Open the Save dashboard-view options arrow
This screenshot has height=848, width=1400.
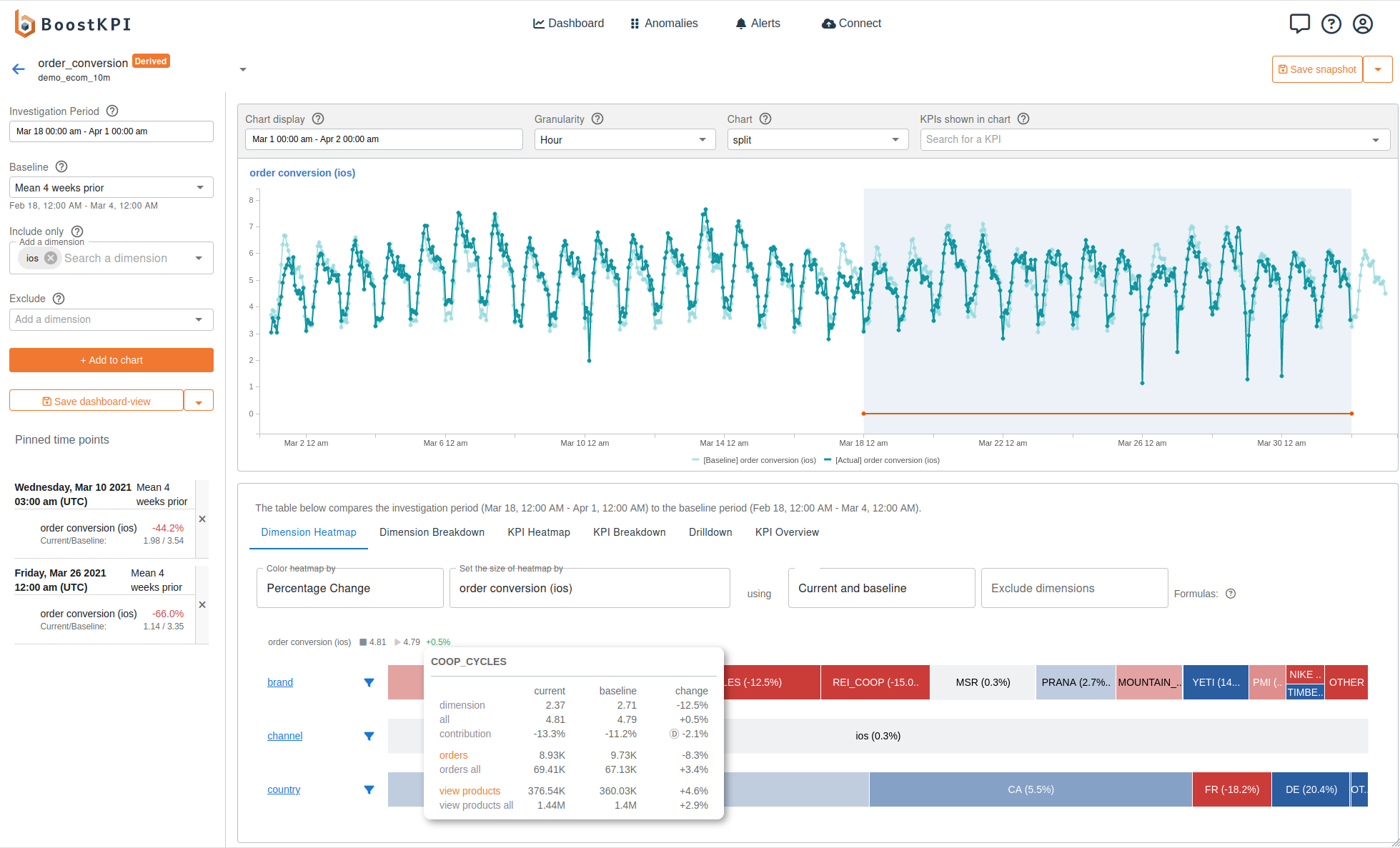[x=199, y=401]
